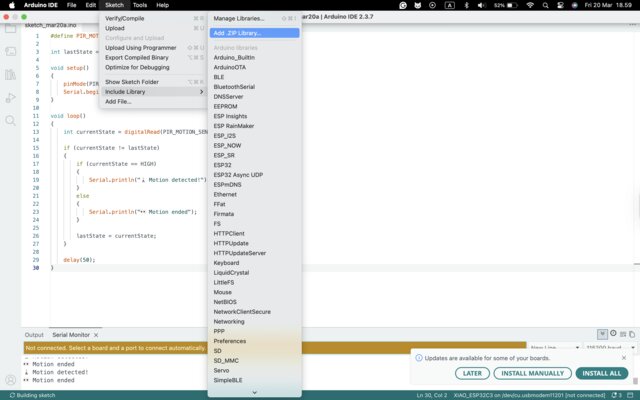Expand the Include Library submenu arrow
Viewport: 640px width, 400px height.
point(201,92)
